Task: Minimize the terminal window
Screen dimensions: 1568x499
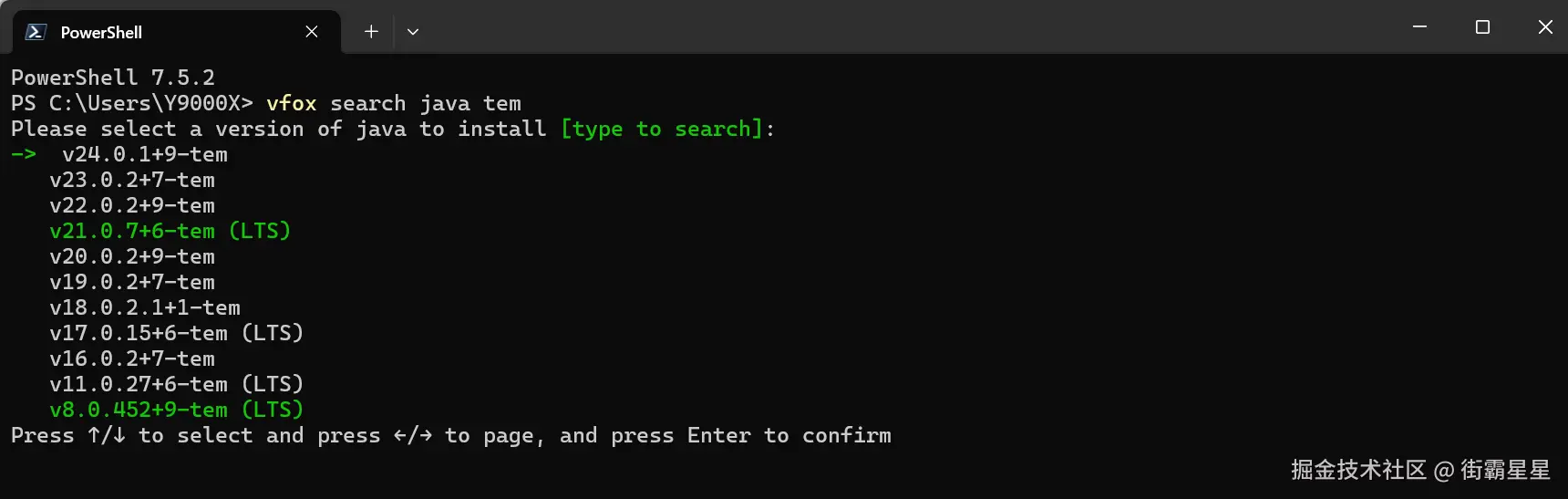Action: click(x=1419, y=27)
